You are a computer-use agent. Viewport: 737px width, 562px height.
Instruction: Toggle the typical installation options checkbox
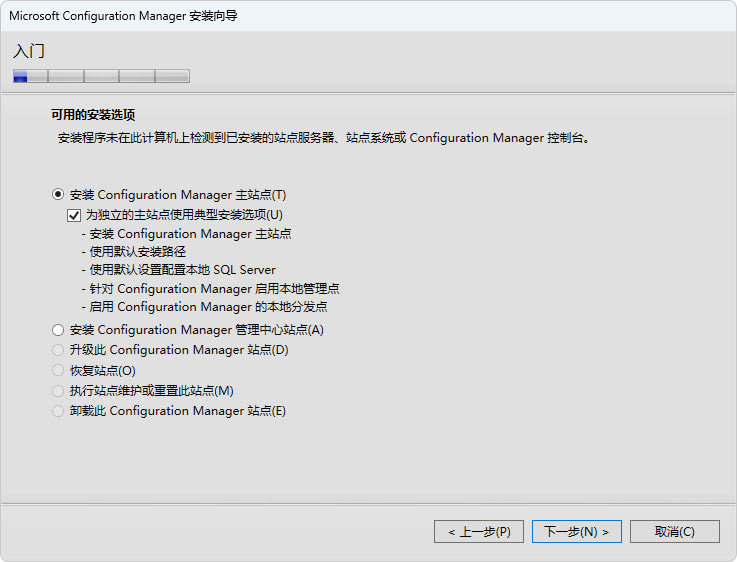coord(73,215)
